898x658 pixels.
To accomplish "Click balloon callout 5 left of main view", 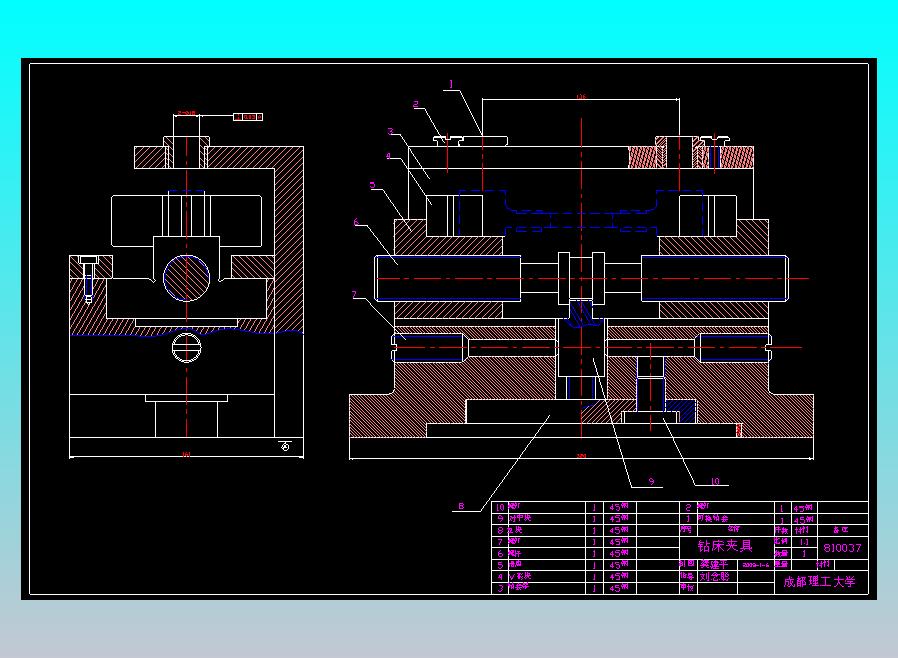I will 373,185.
